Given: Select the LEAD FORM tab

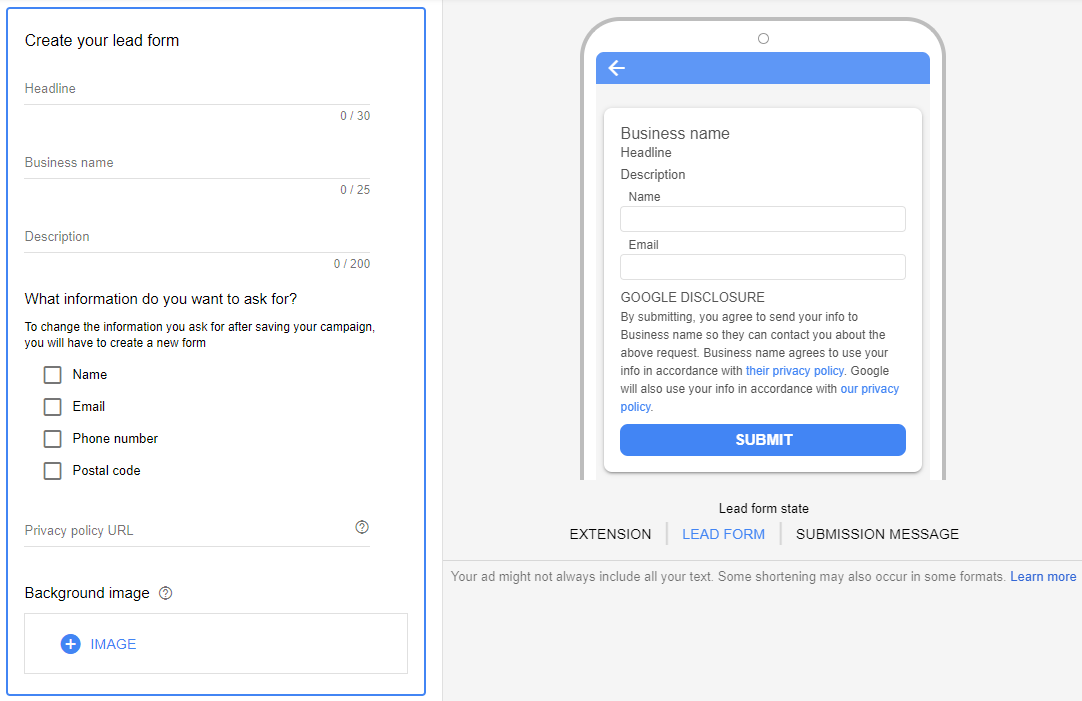Looking at the screenshot, I should point(723,534).
